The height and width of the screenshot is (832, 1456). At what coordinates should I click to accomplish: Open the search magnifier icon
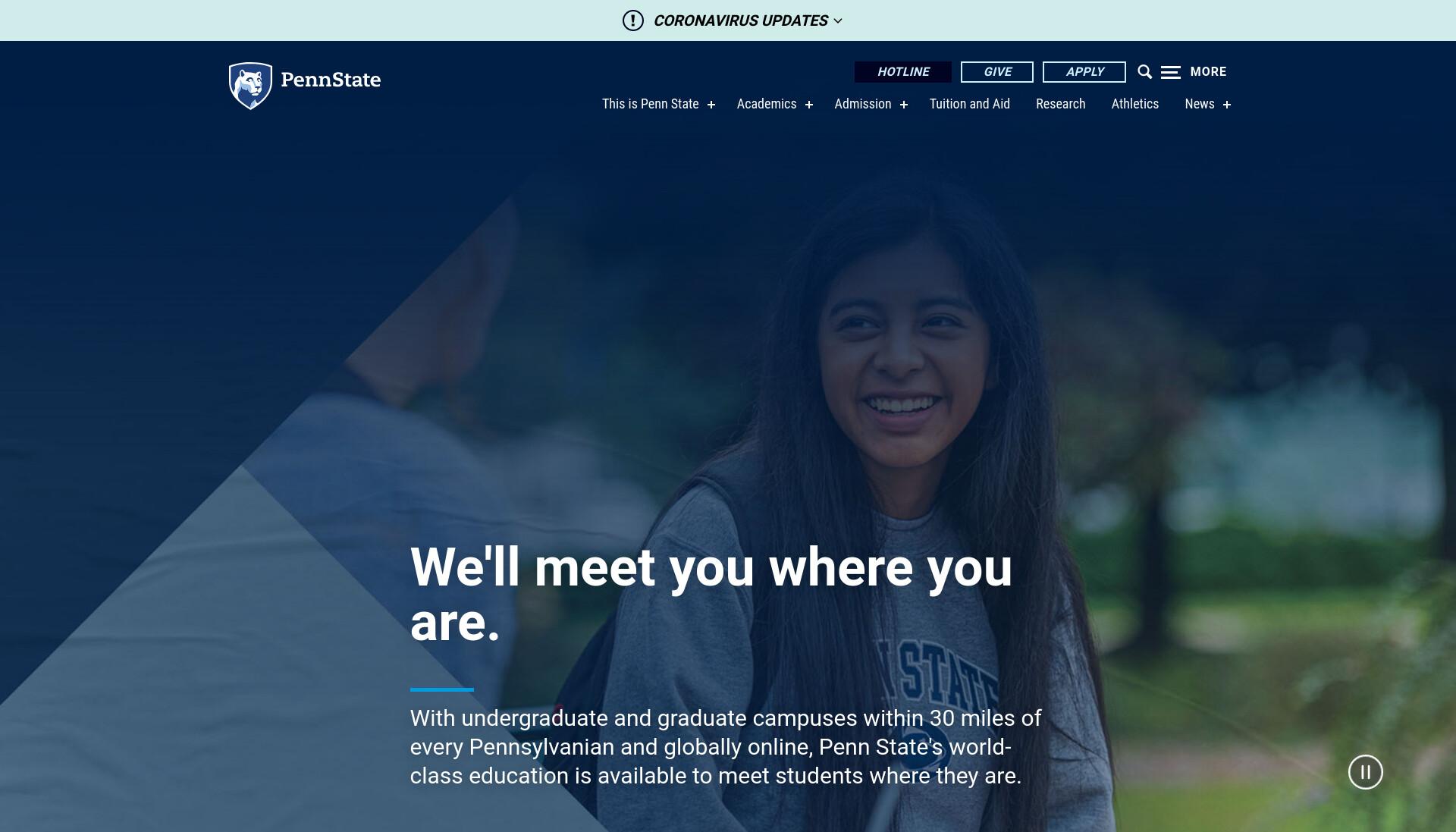pos(1144,72)
